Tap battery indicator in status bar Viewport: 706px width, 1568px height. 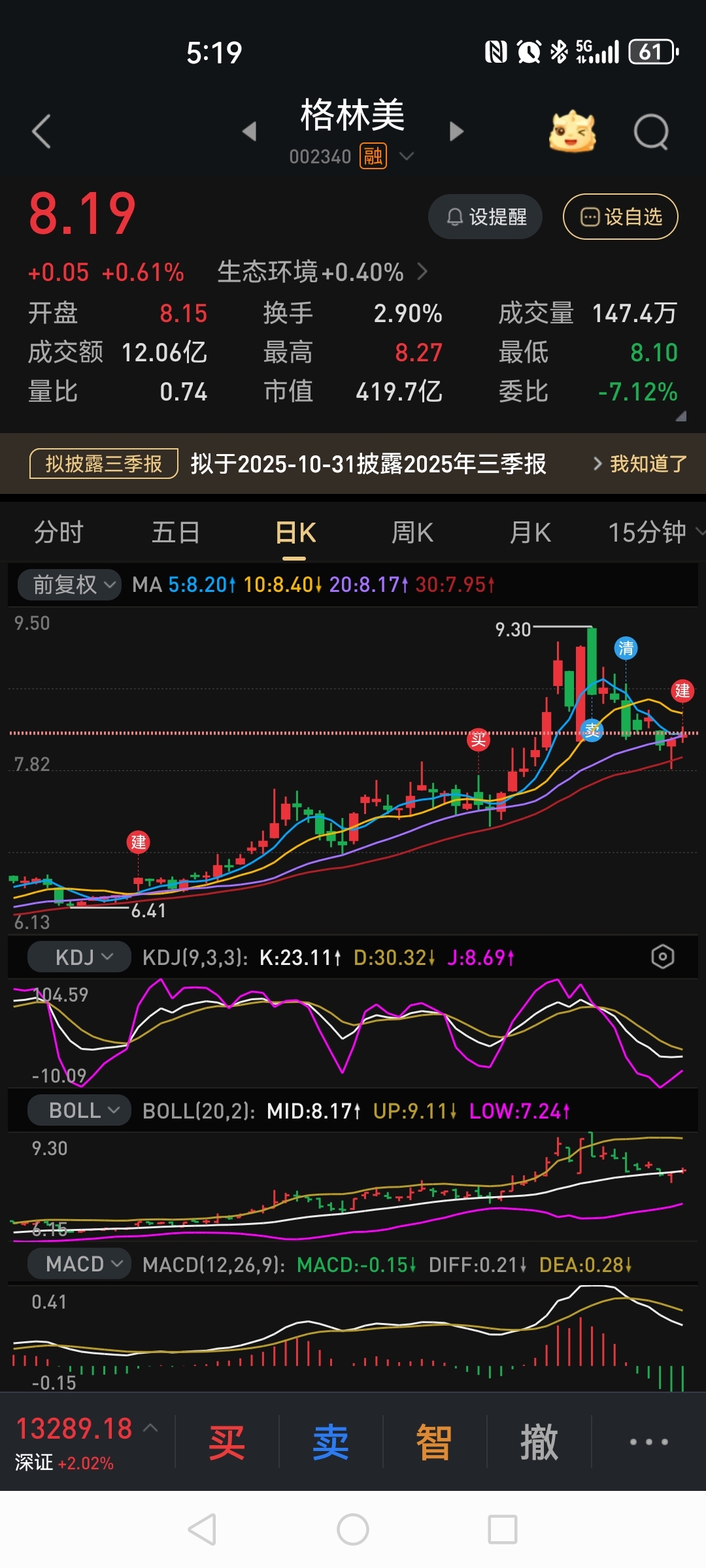(653, 52)
